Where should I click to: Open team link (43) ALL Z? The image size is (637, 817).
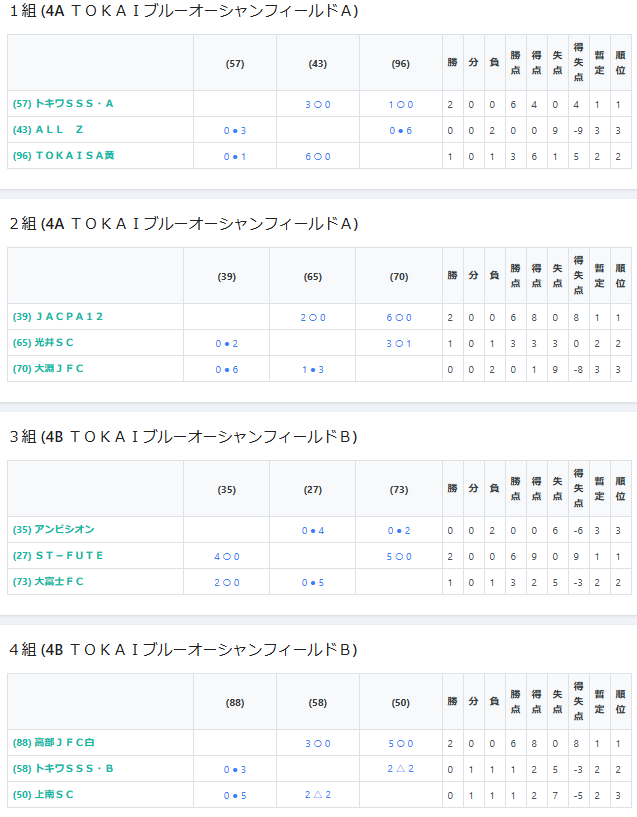(x=48, y=130)
